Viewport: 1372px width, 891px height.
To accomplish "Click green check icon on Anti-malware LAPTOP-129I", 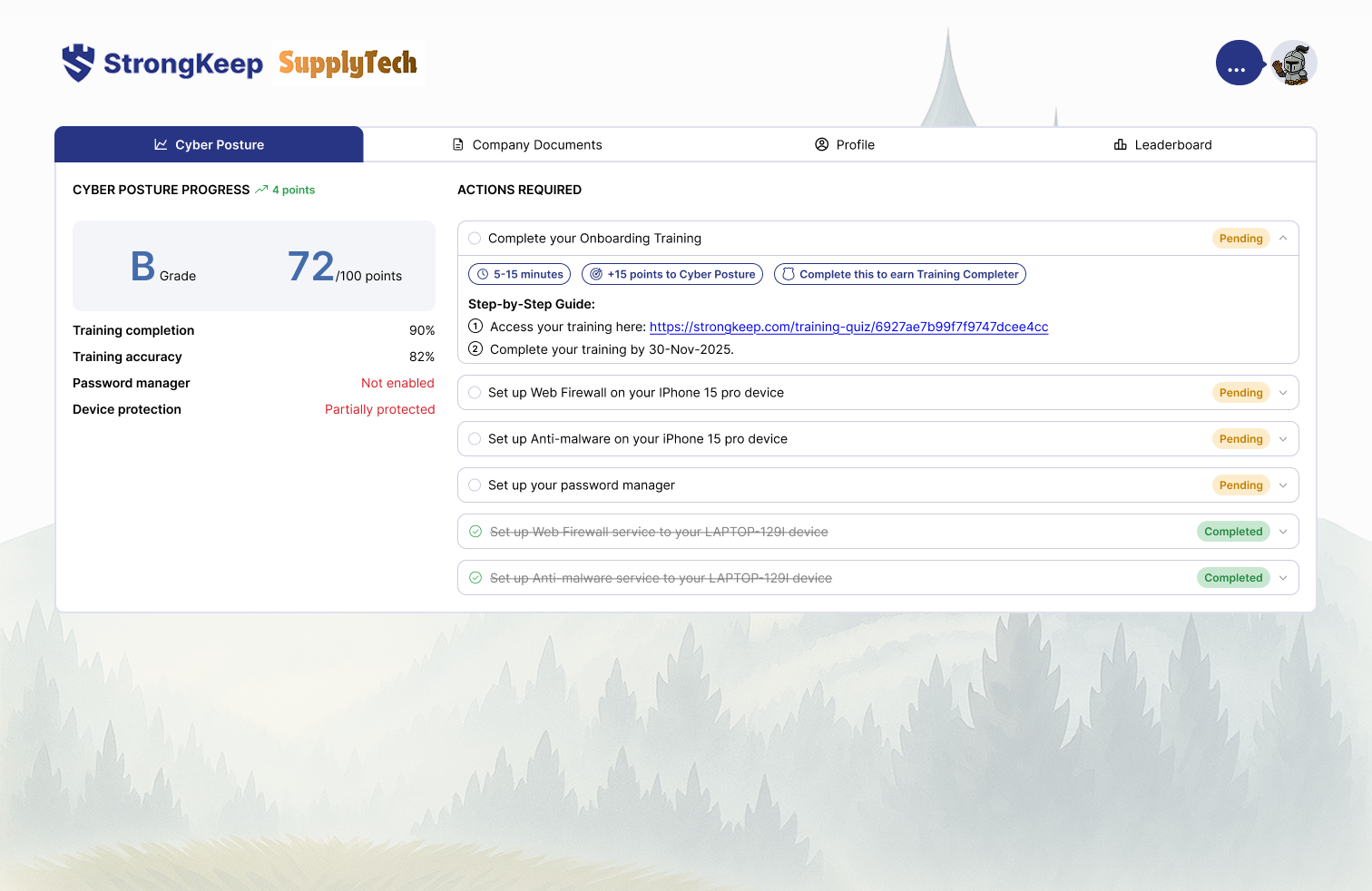I will click(475, 578).
